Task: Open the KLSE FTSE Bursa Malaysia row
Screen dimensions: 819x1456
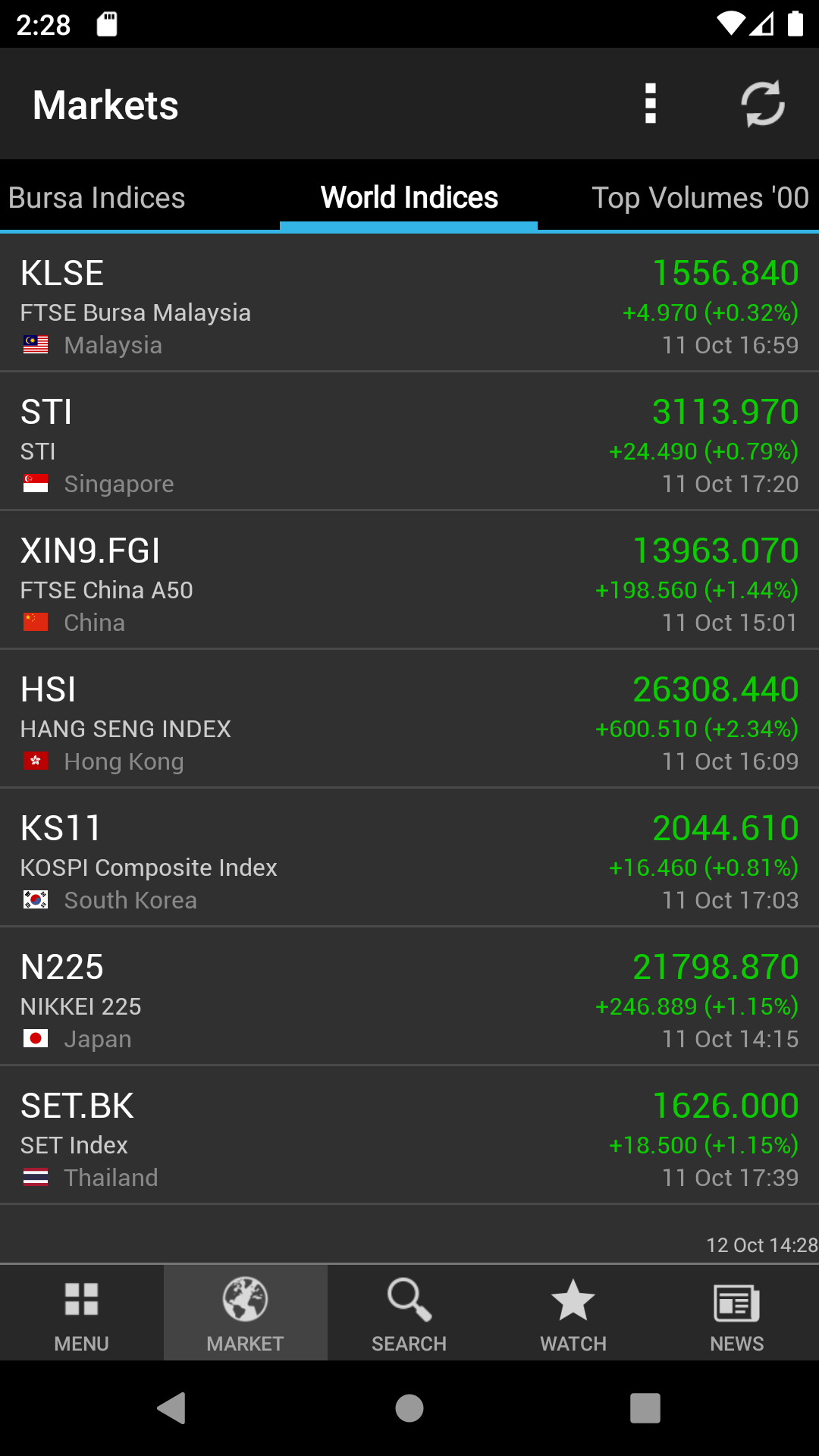Action: click(x=409, y=303)
